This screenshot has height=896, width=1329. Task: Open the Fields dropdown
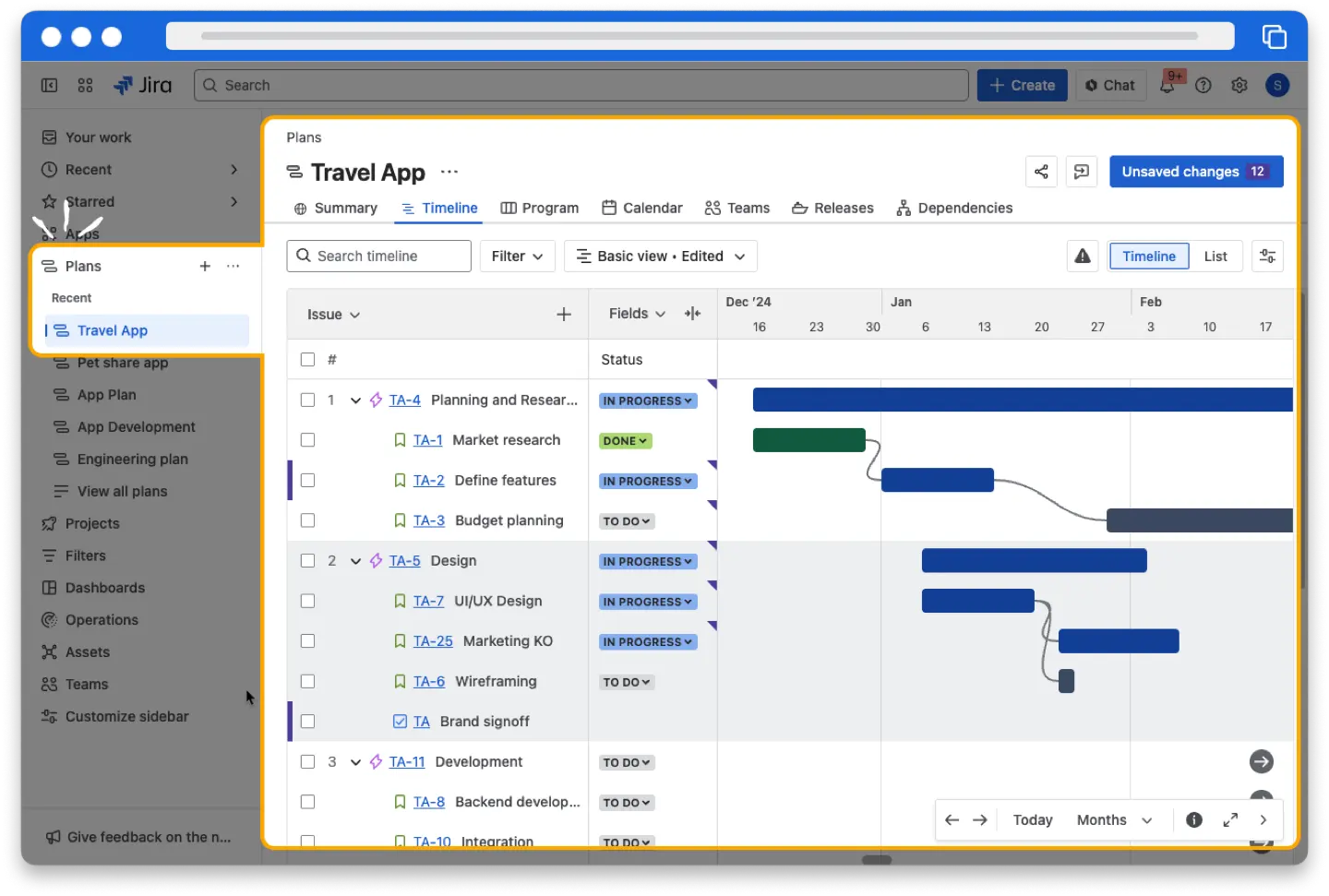coord(637,314)
